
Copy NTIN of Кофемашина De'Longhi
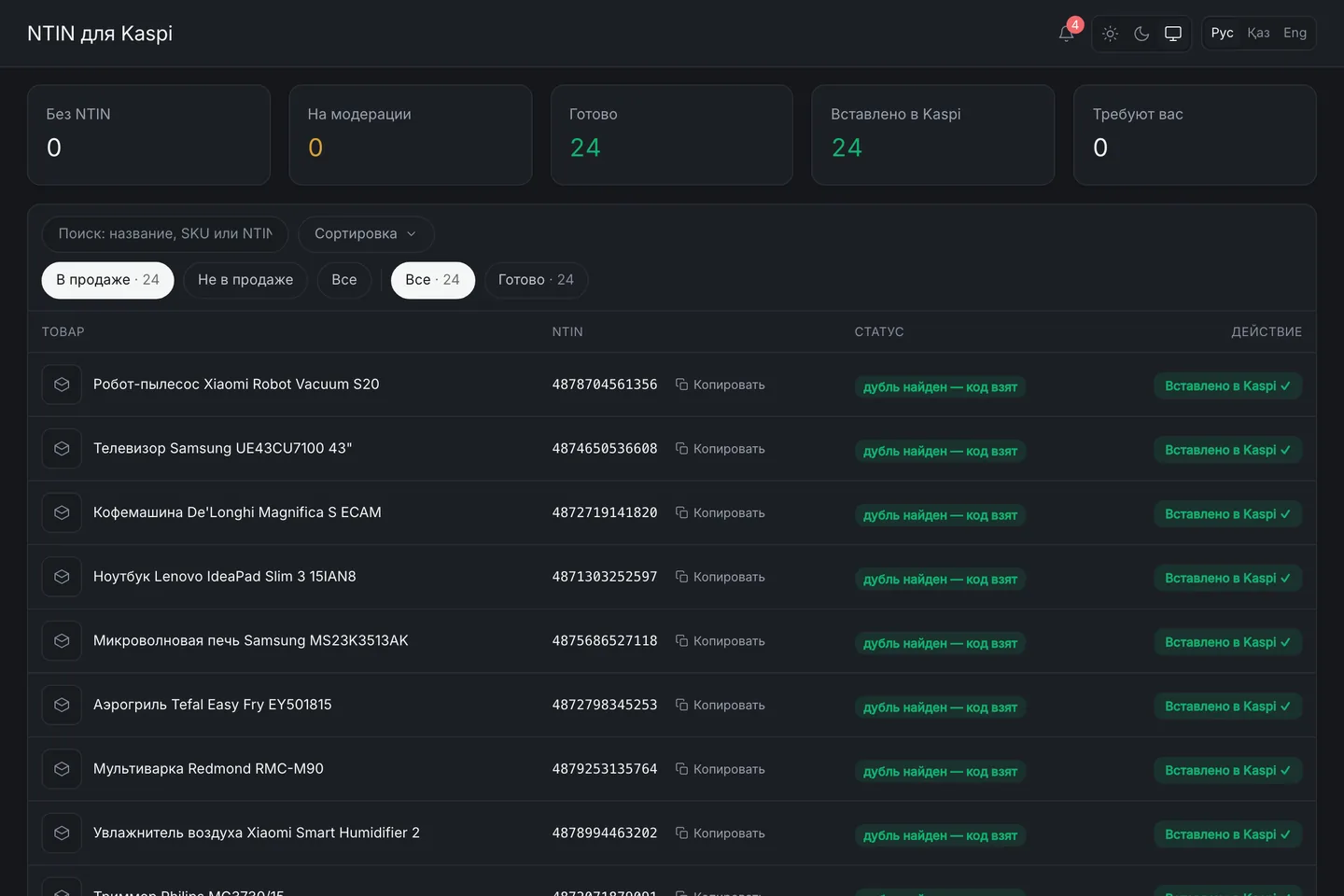pyautogui.click(x=720, y=512)
